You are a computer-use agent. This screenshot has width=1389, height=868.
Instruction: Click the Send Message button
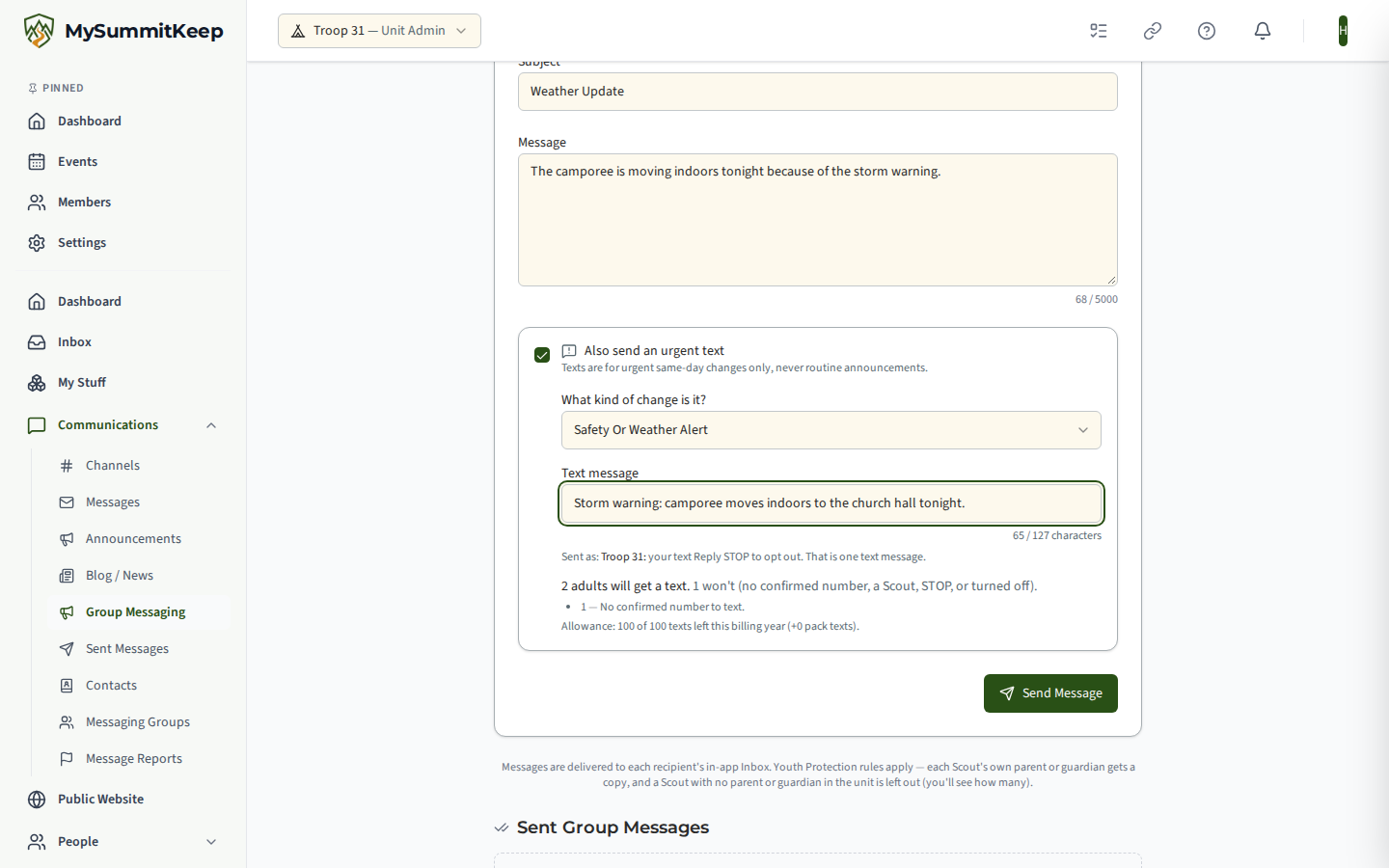click(1050, 693)
